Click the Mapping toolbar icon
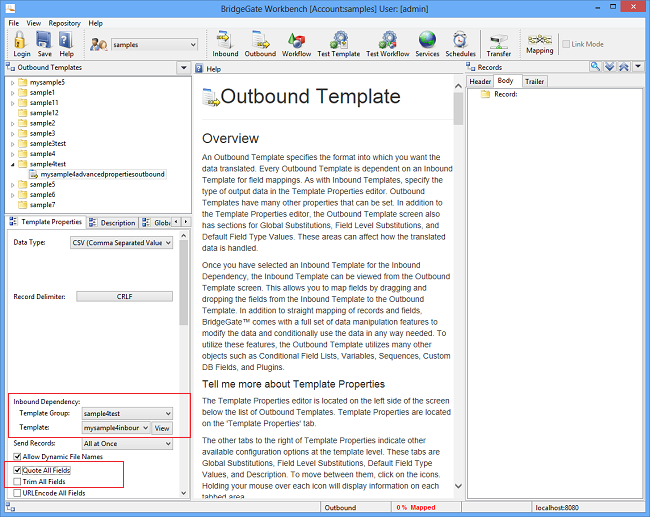 tap(539, 39)
